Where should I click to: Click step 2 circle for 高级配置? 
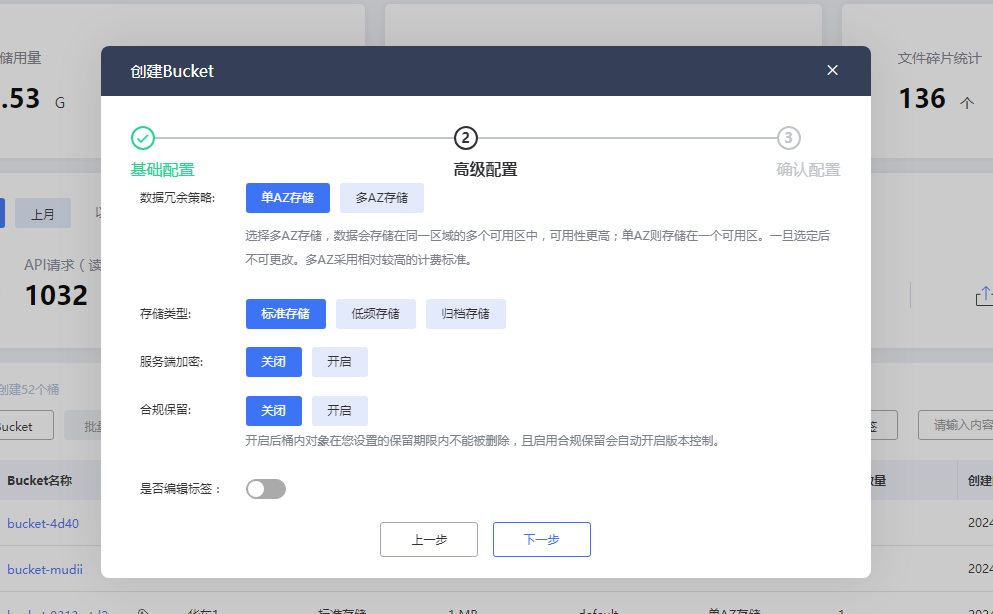(465, 138)
